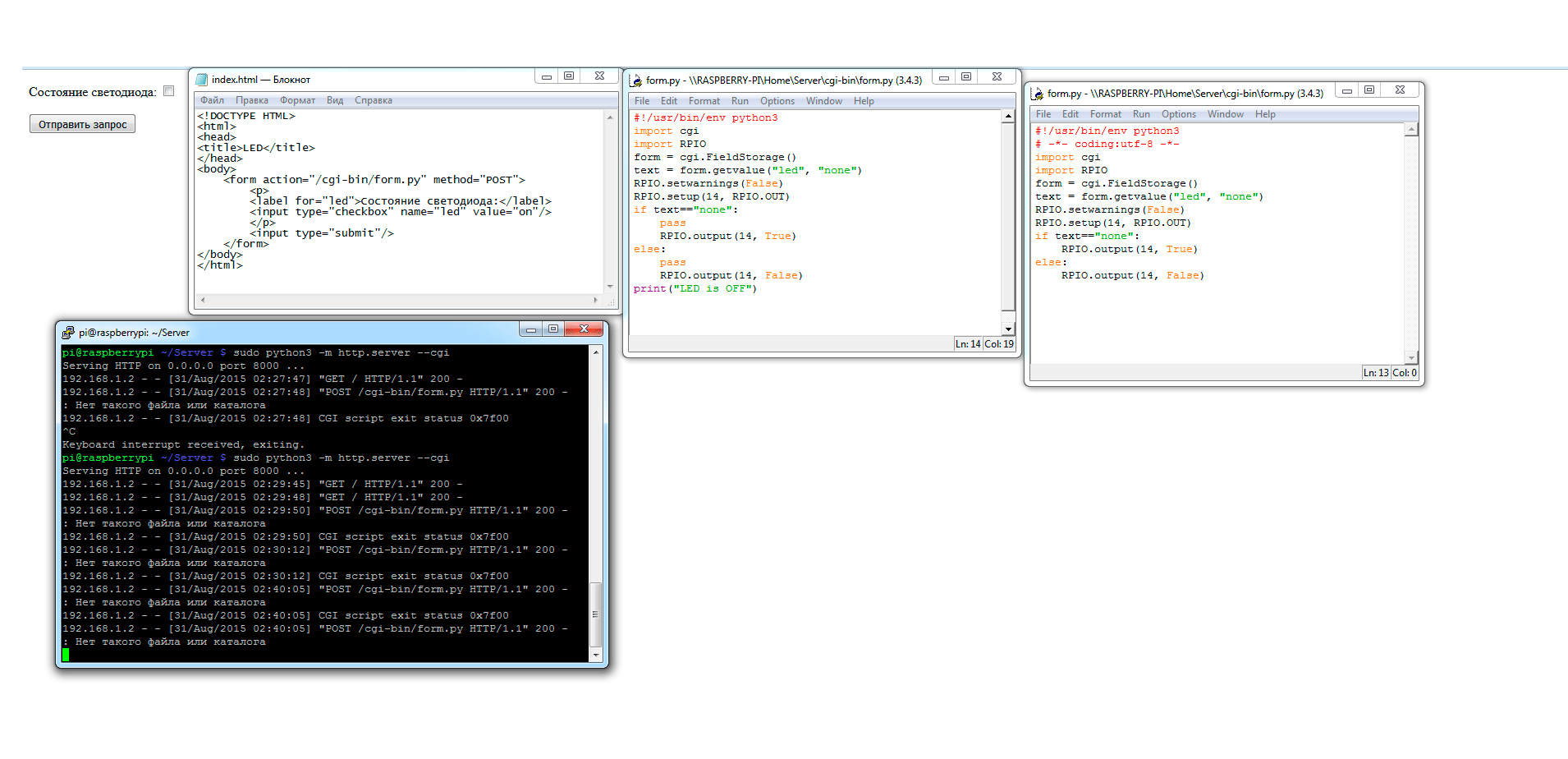Screen dimensions: 1568x759
Task: Click the Python icon of middle form.py window
Action: 635,80
